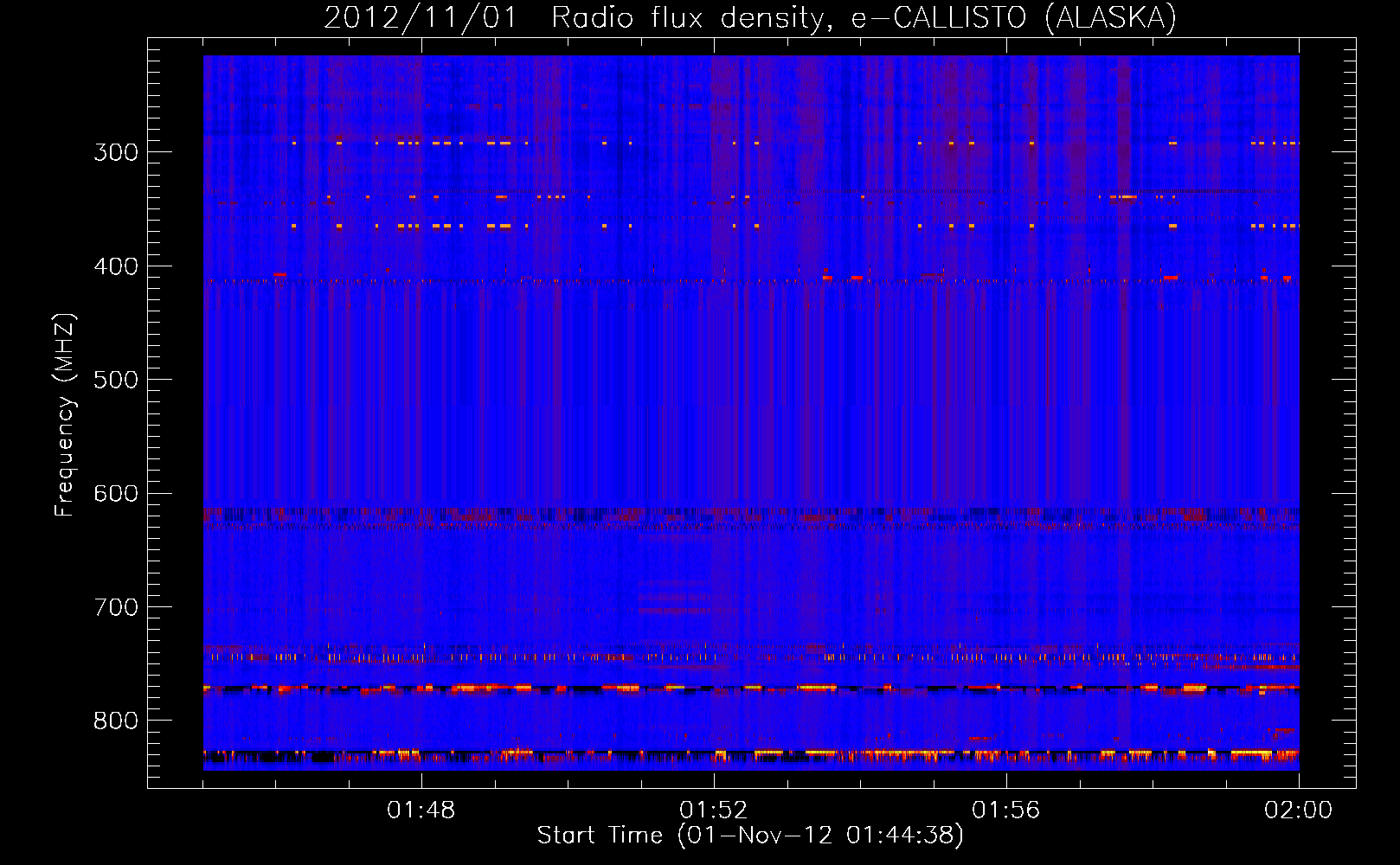This screenshot has height=865, width=1400.
Task: Click the 01:48 time tick label
Action: [421, 810]
